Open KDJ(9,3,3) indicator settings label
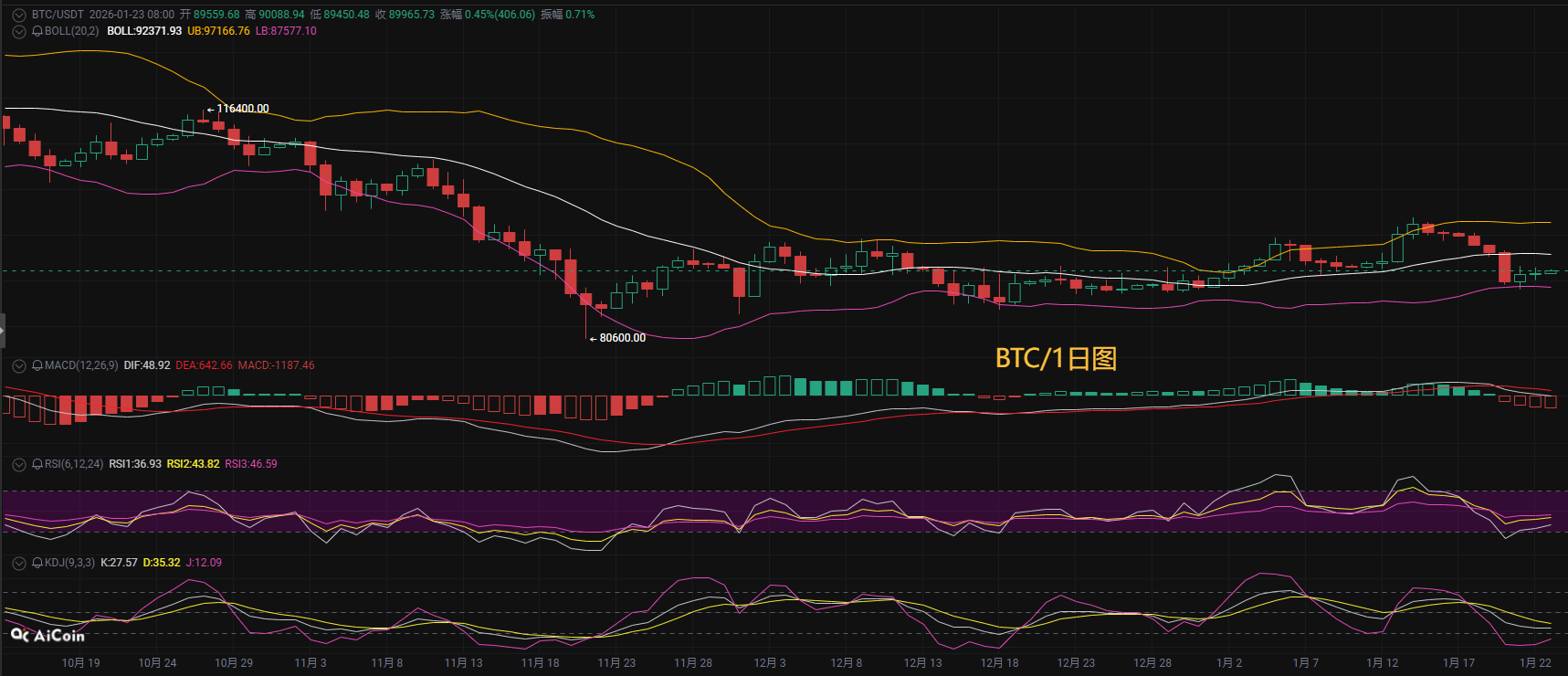The height and width of the screenshot is (676, 1568). pyautogui.click(x=69, y=563)
